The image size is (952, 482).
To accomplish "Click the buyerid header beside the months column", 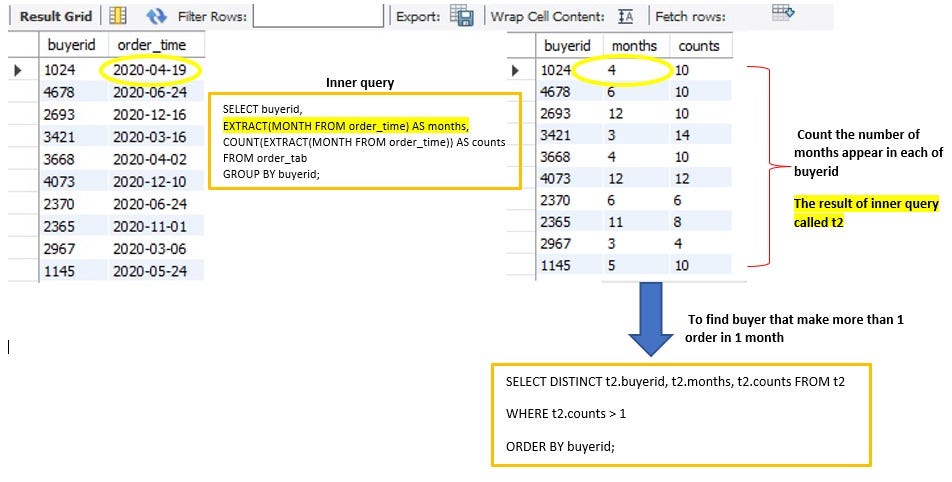I will [567, 46].
